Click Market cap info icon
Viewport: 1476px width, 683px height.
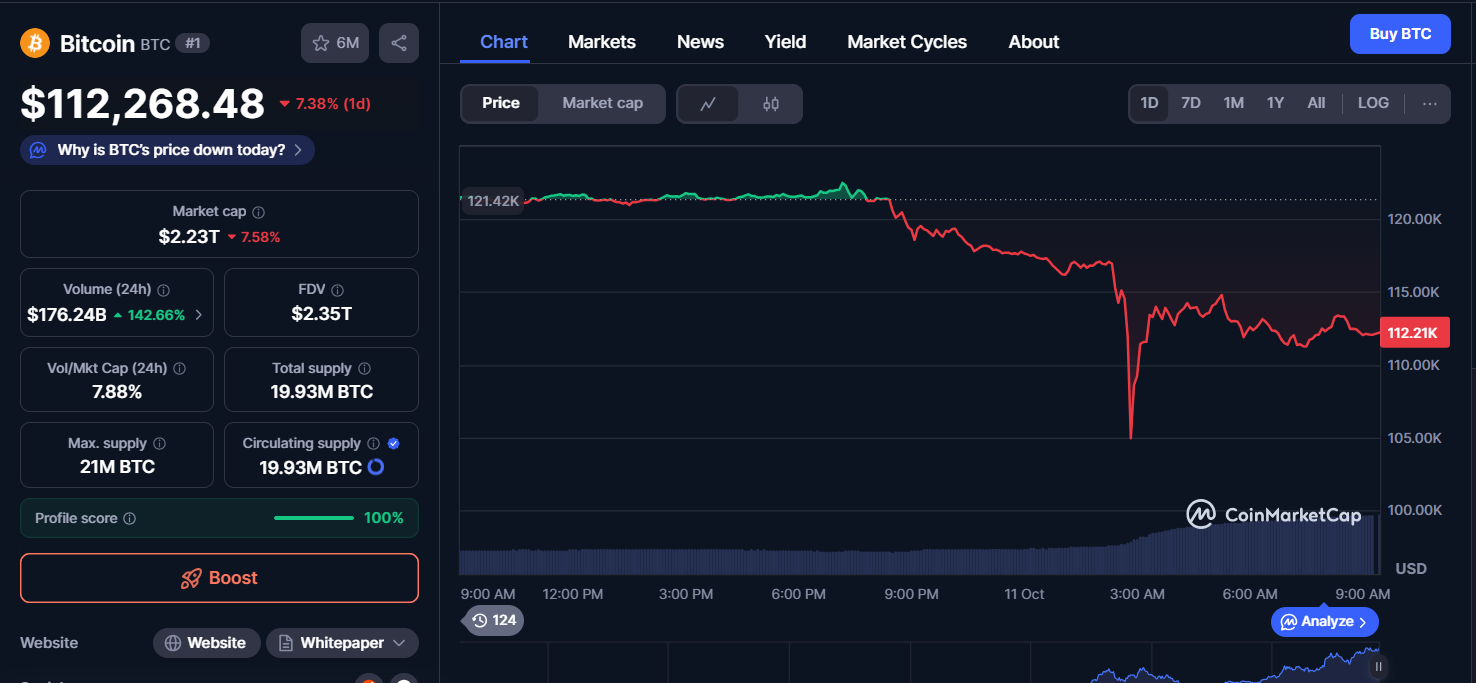click(259, 212)
